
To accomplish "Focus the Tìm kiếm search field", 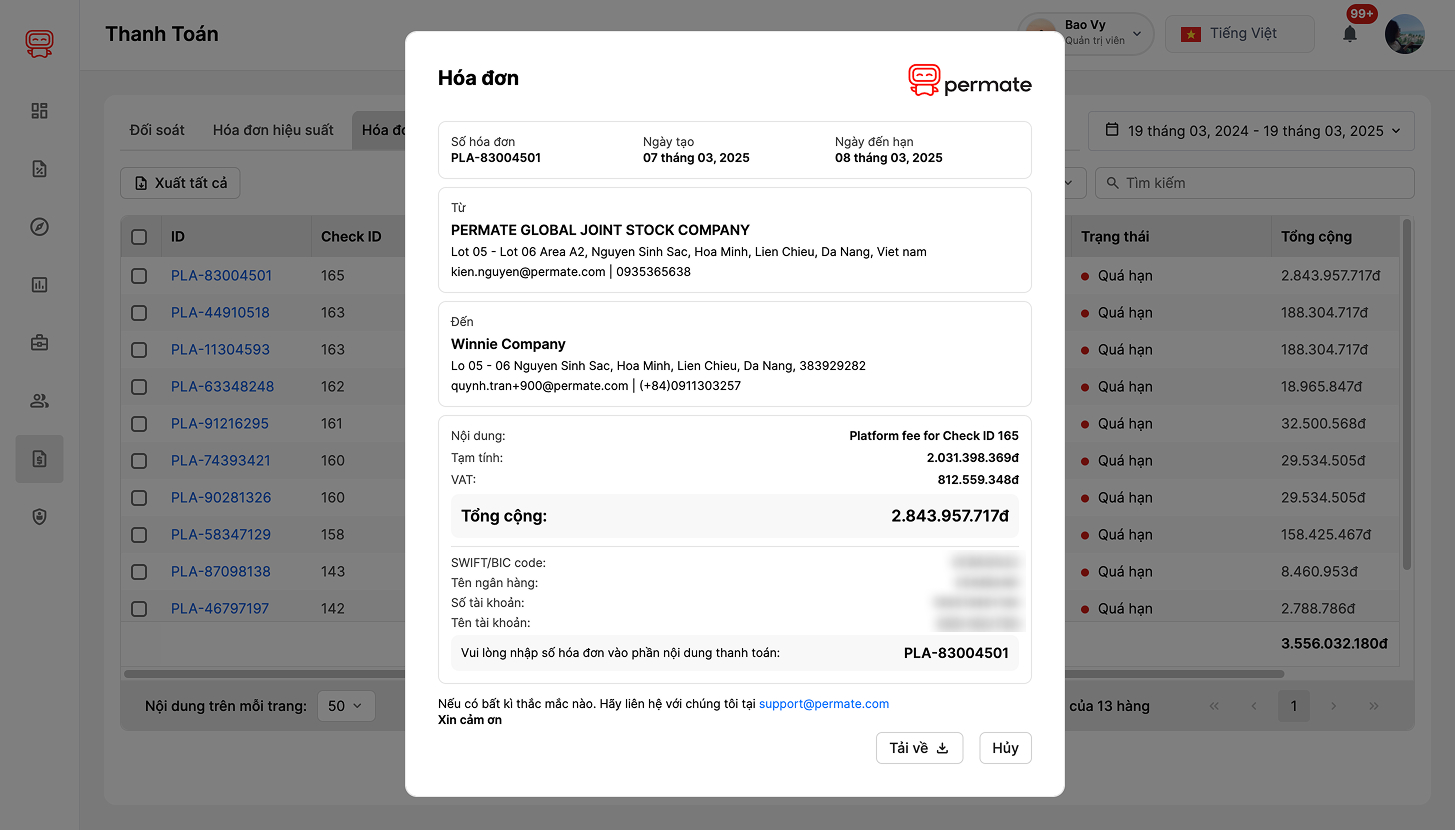I will click(x=1255, y=183).
